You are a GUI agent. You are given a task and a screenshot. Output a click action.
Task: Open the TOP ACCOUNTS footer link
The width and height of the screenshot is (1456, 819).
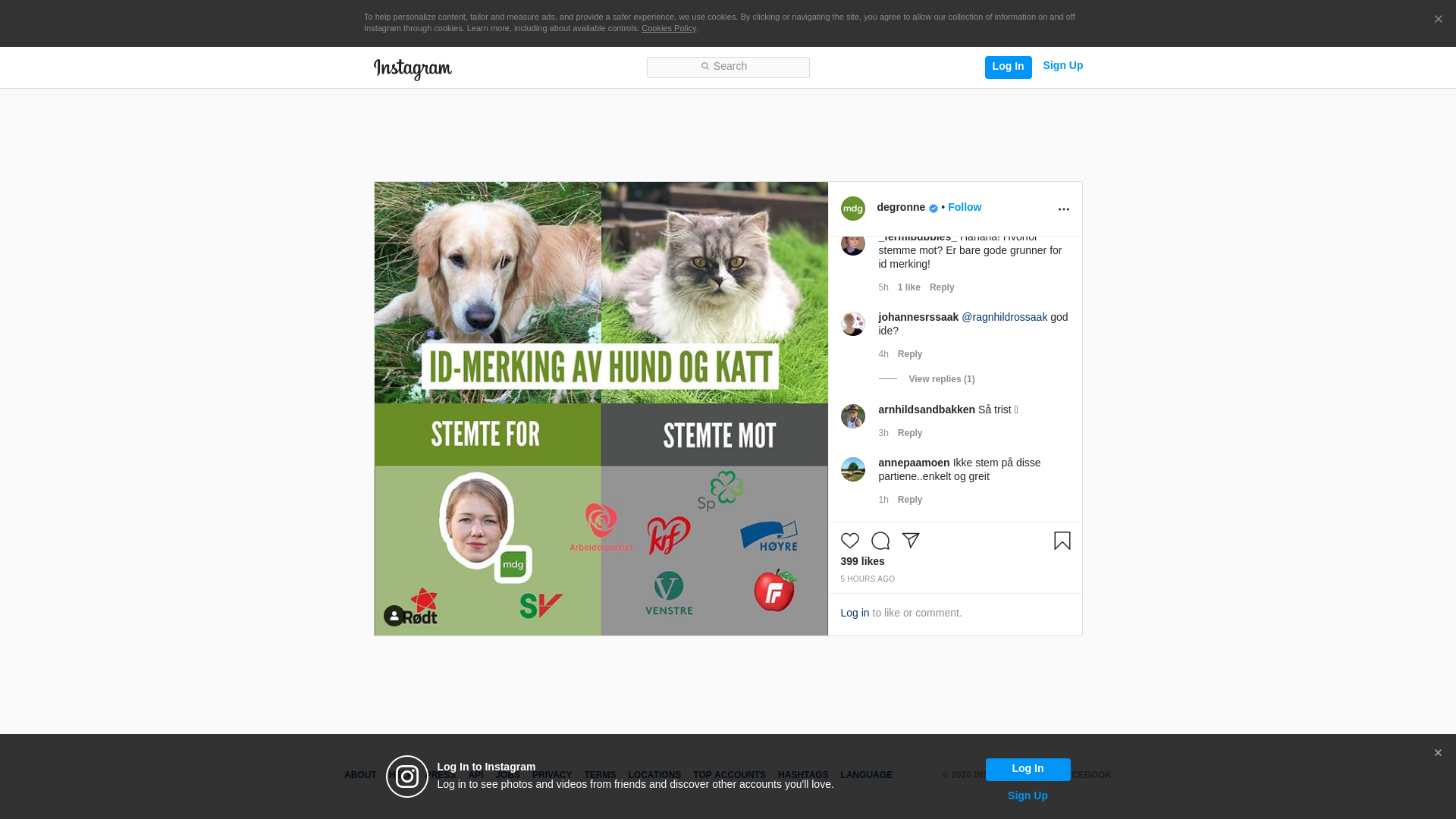(x=729, y=776)
